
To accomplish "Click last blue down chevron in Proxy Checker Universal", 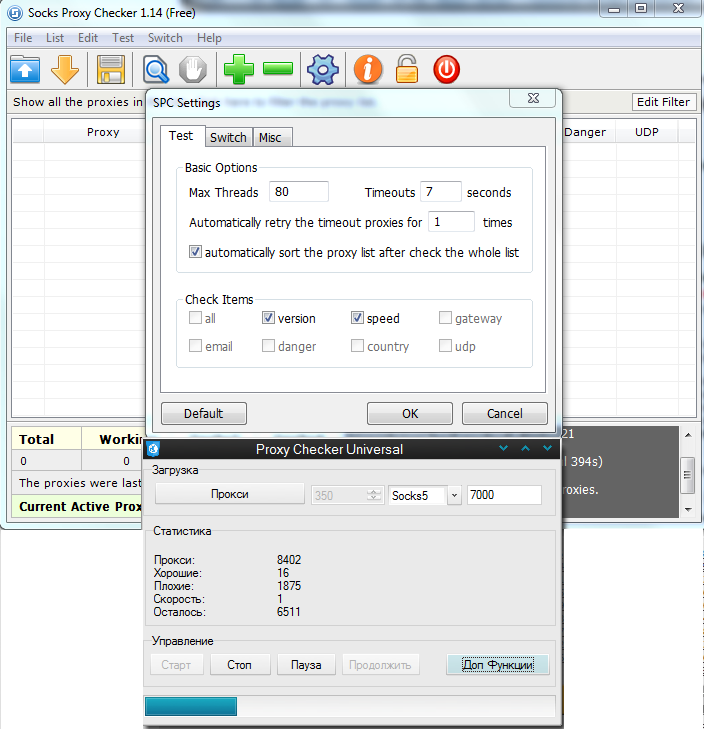I will coord(547,448).
